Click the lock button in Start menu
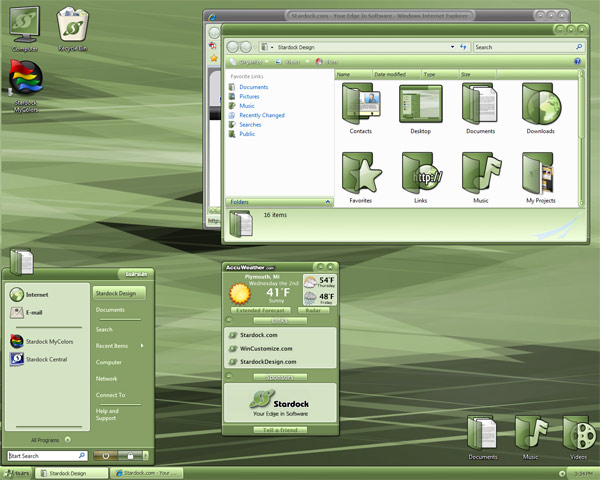 click(130, 456)
